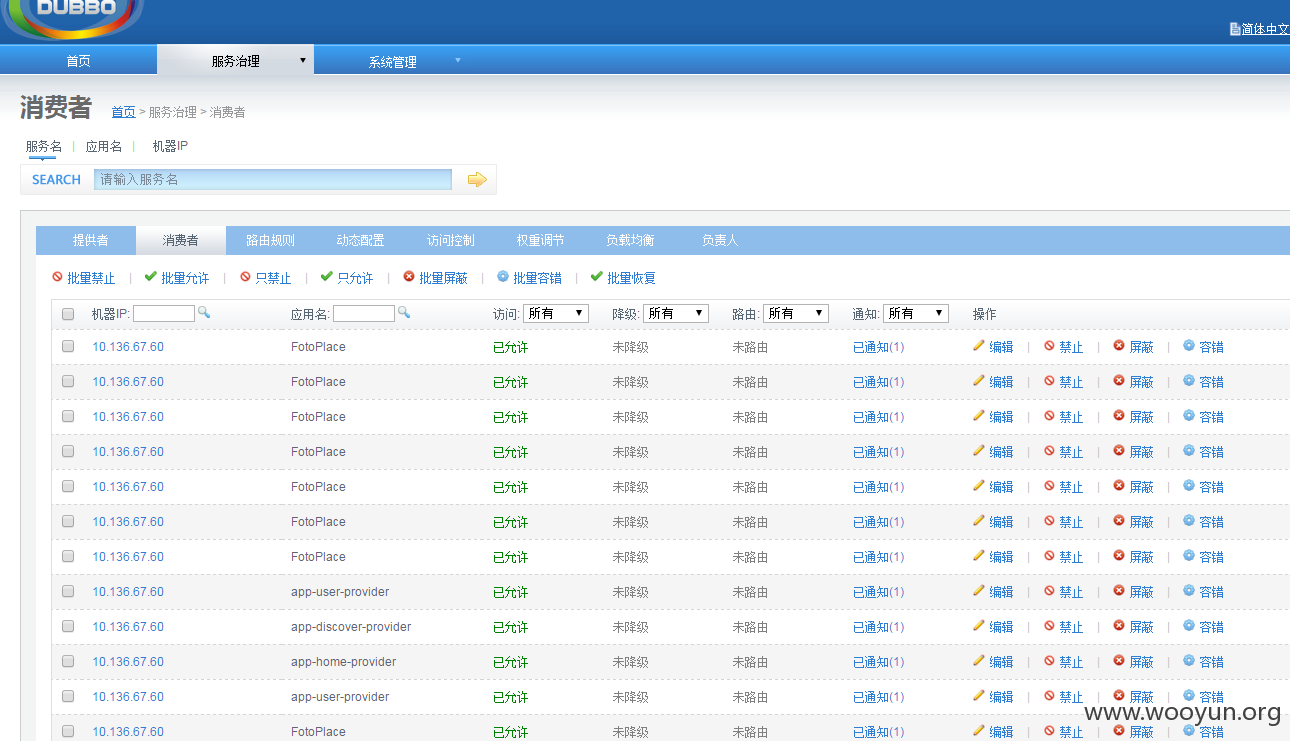Open 系统管理 navigation menu
This screenshot has height=741, width=1290.
pyautogui.click(x=392, y=62)
